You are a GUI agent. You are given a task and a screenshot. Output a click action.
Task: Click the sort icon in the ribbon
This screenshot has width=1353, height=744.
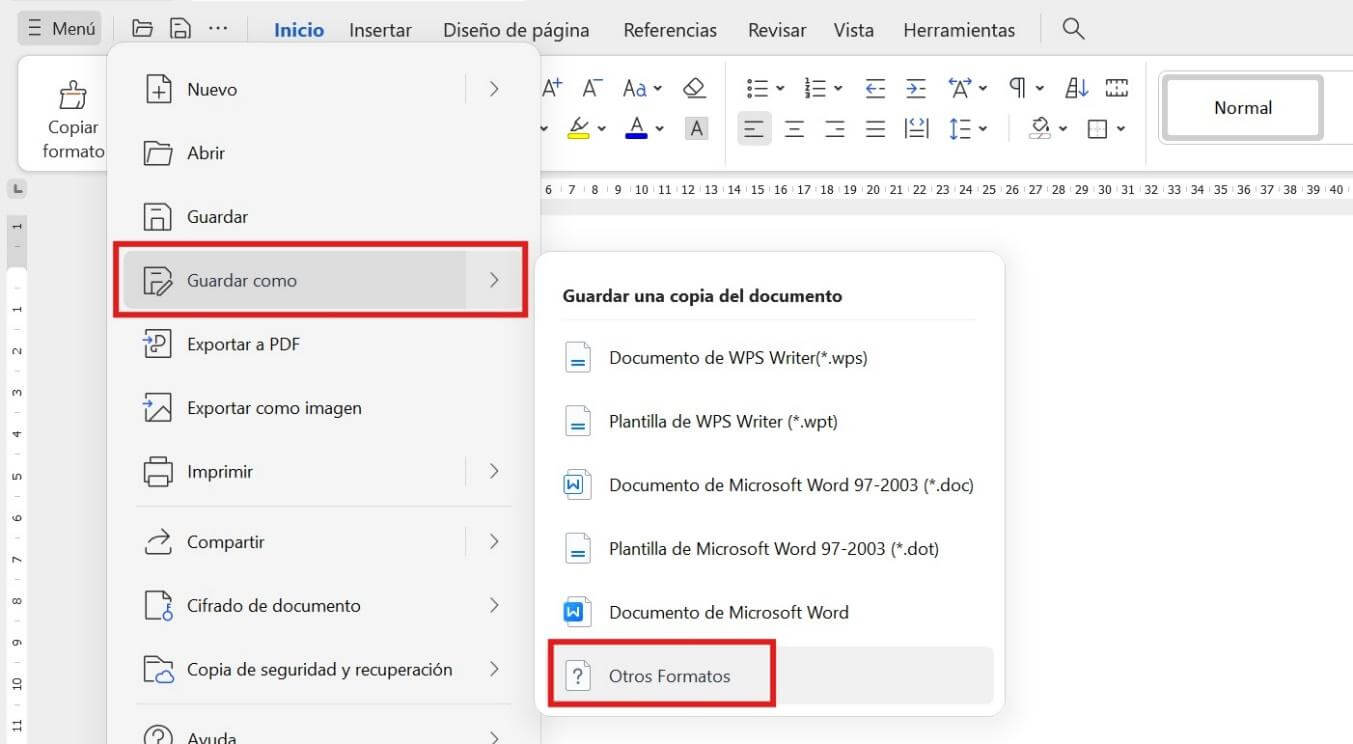1075,88
